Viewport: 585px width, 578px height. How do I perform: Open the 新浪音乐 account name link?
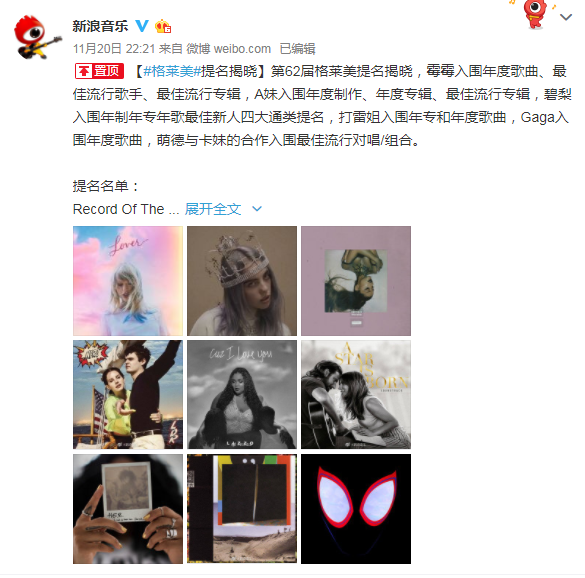coord(100,26)
